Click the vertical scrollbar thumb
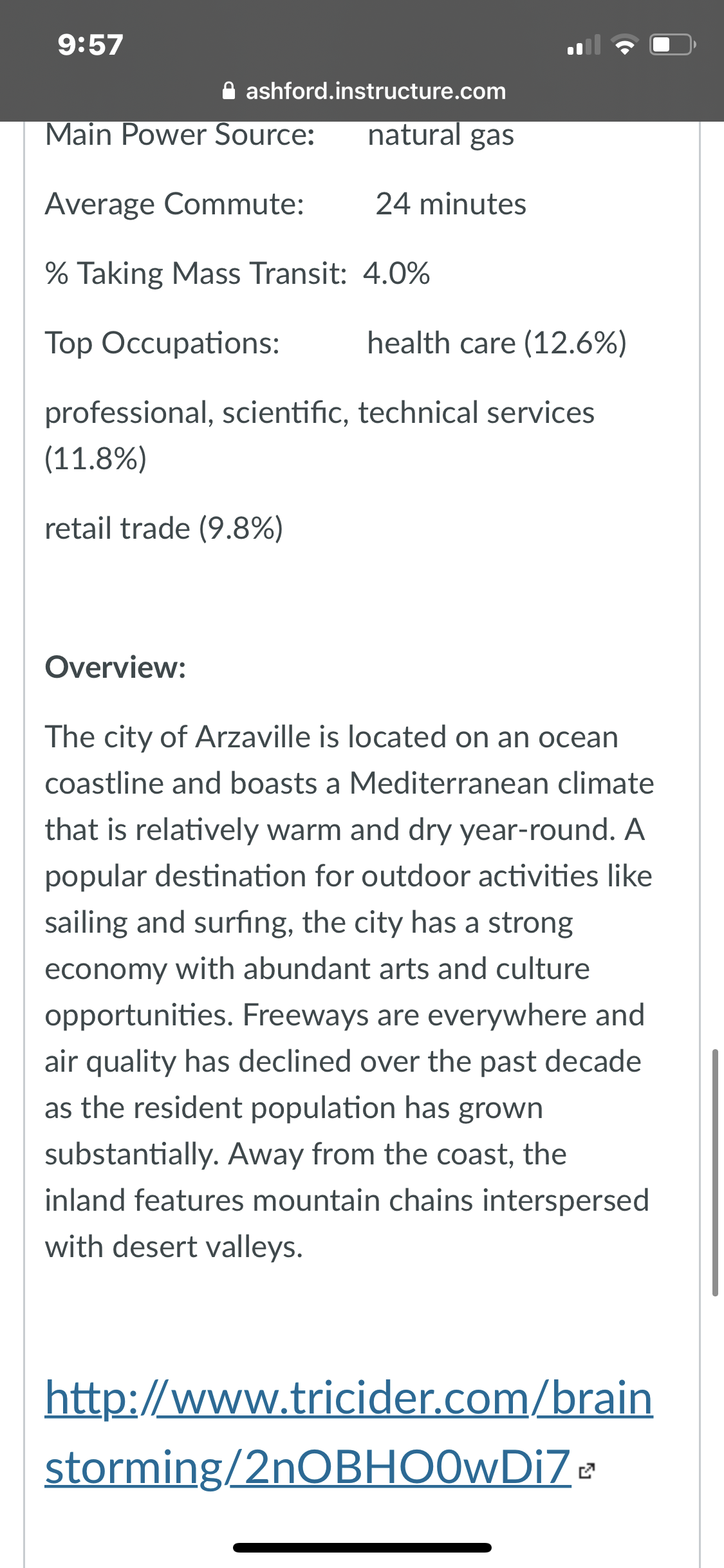This screenshot has height=1568, width=724. pyautogui.click(x=715, y=1173)
